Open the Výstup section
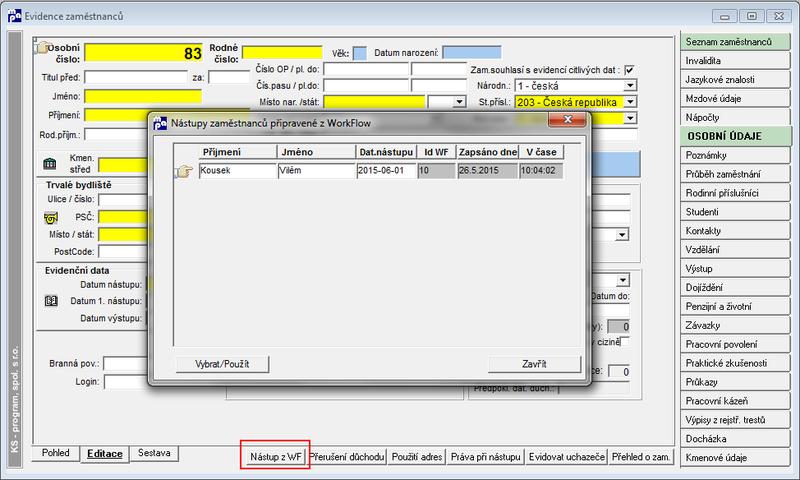 tap(735, 268)
